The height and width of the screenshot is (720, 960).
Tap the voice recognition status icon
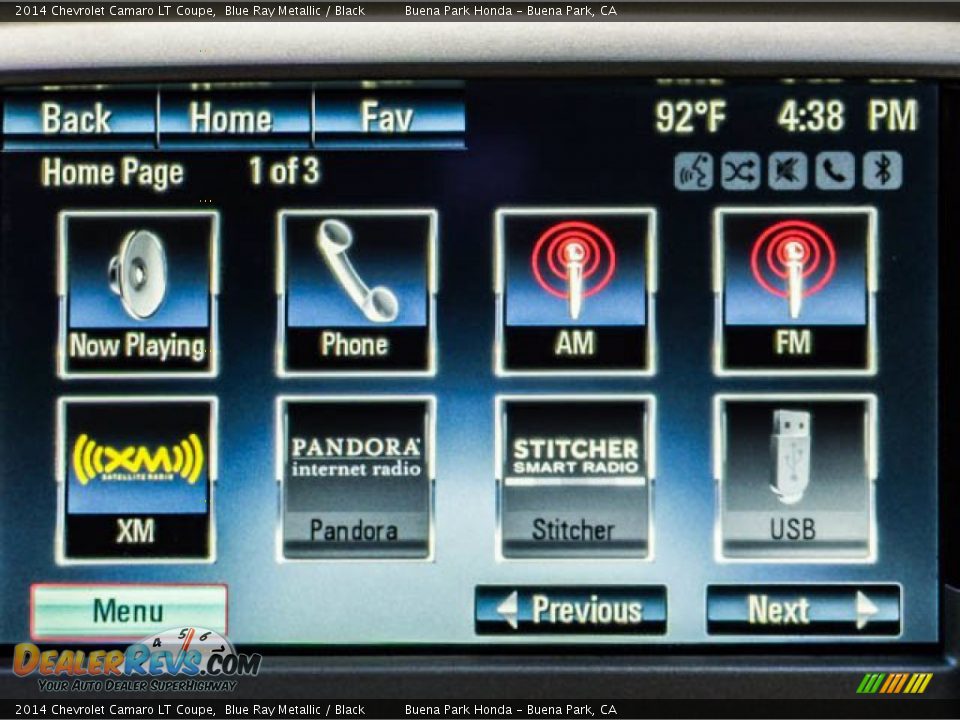click(x=693, y=171)
